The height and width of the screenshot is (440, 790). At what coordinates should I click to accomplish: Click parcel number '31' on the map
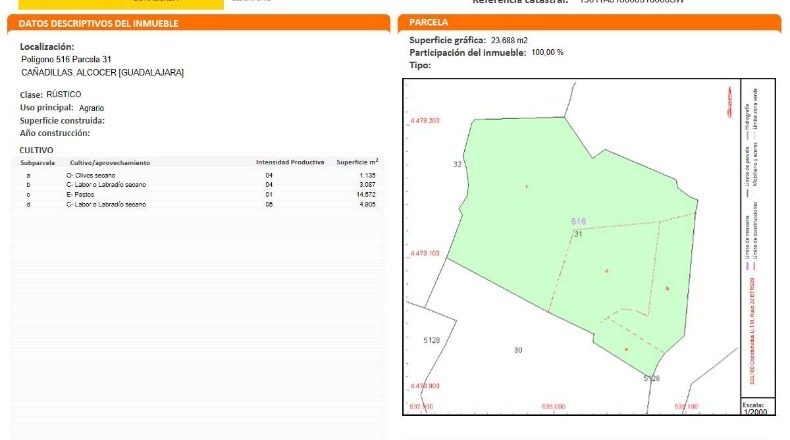[578, 234]
